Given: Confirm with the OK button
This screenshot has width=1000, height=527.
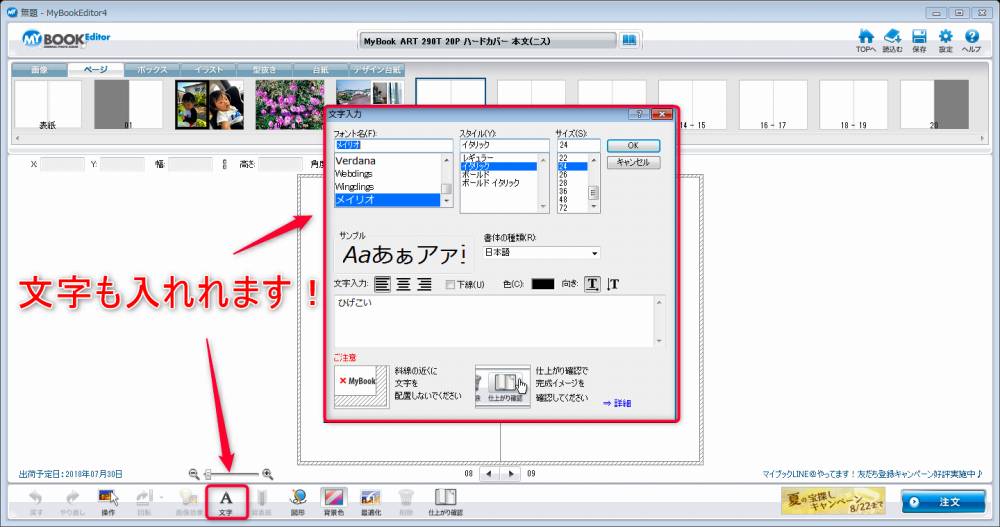Looking at the screenshot, I should click(x=633, y=145).
